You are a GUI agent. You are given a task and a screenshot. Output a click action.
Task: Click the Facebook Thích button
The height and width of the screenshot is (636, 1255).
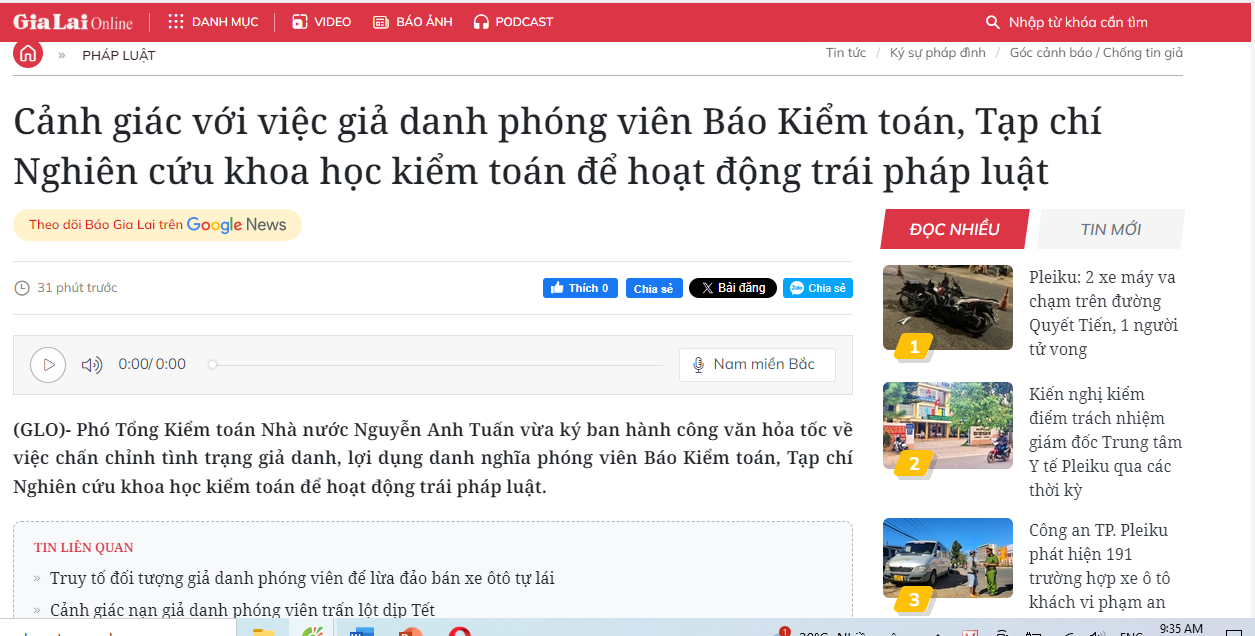pos(580,288)
